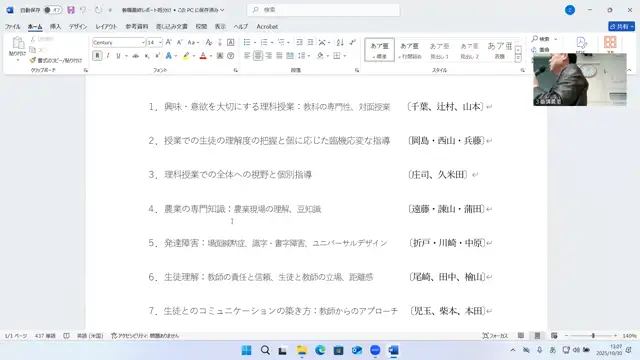The image size is (640, 360).
Task: Open the レイアウト ribbon tab
Action: [x=106, y=27]
